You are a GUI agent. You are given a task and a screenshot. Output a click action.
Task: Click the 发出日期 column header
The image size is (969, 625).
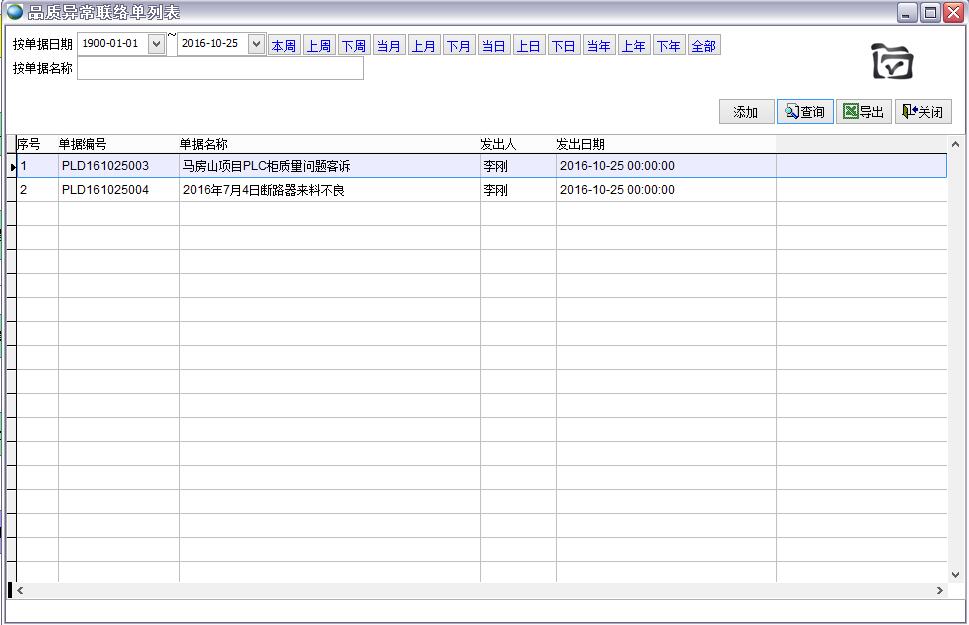click(x=581, y=144)
